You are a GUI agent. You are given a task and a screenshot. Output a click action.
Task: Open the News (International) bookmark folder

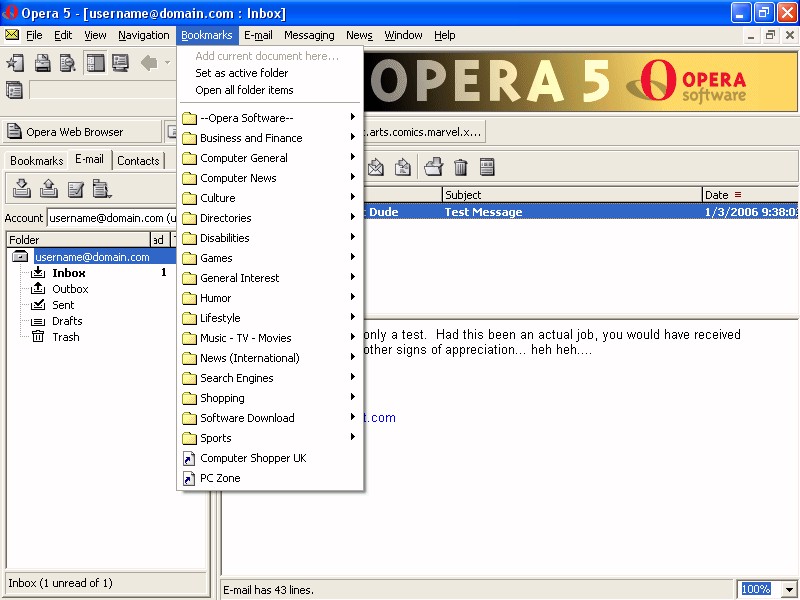coord(270,358)
